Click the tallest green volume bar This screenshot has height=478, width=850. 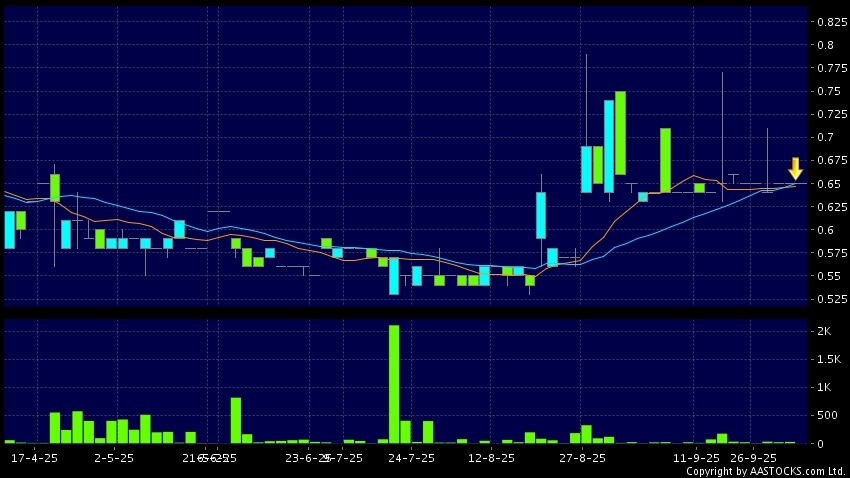[x=394, y=383]
